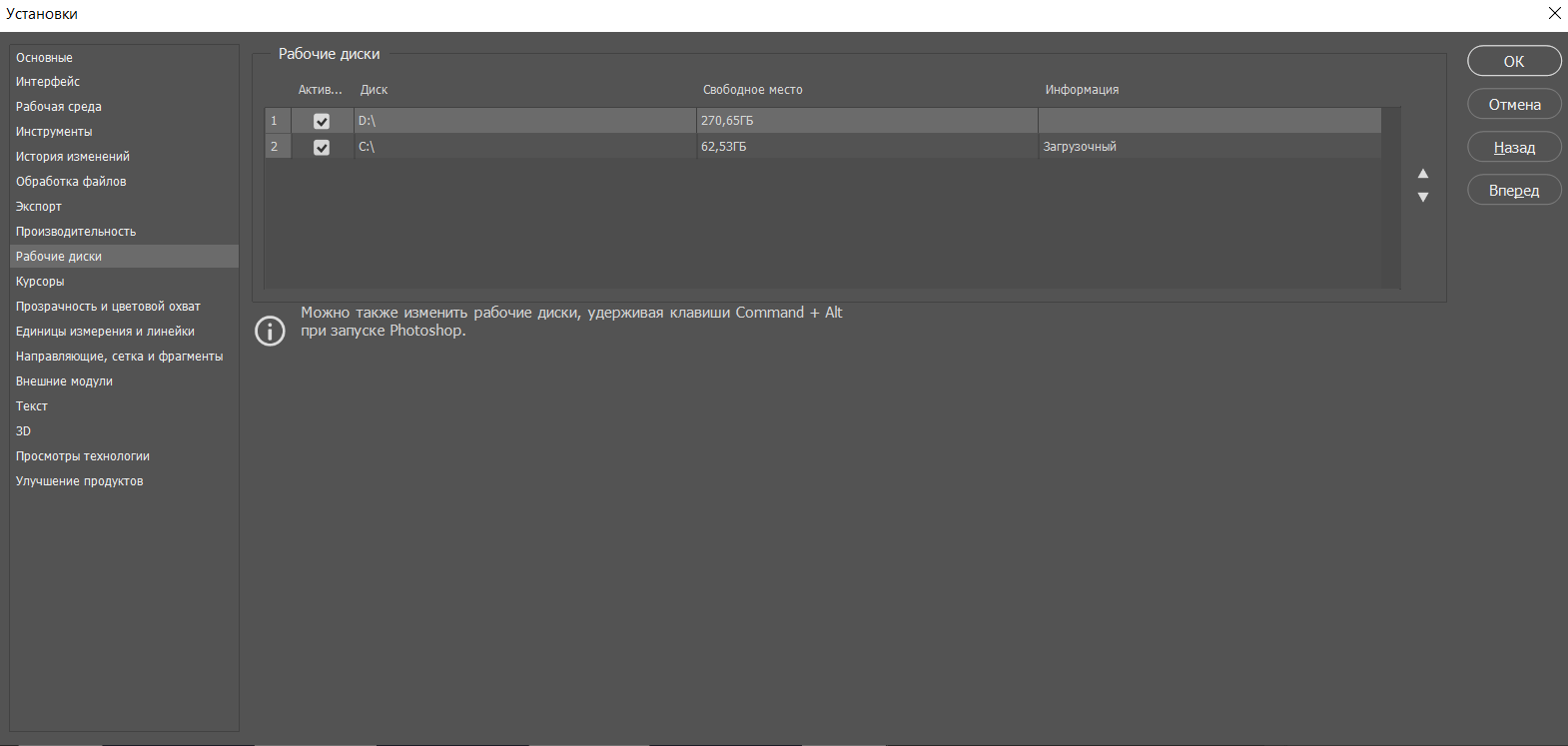Select the D:\ disk row
This screenshot has height=746, width=1568.
823,121
